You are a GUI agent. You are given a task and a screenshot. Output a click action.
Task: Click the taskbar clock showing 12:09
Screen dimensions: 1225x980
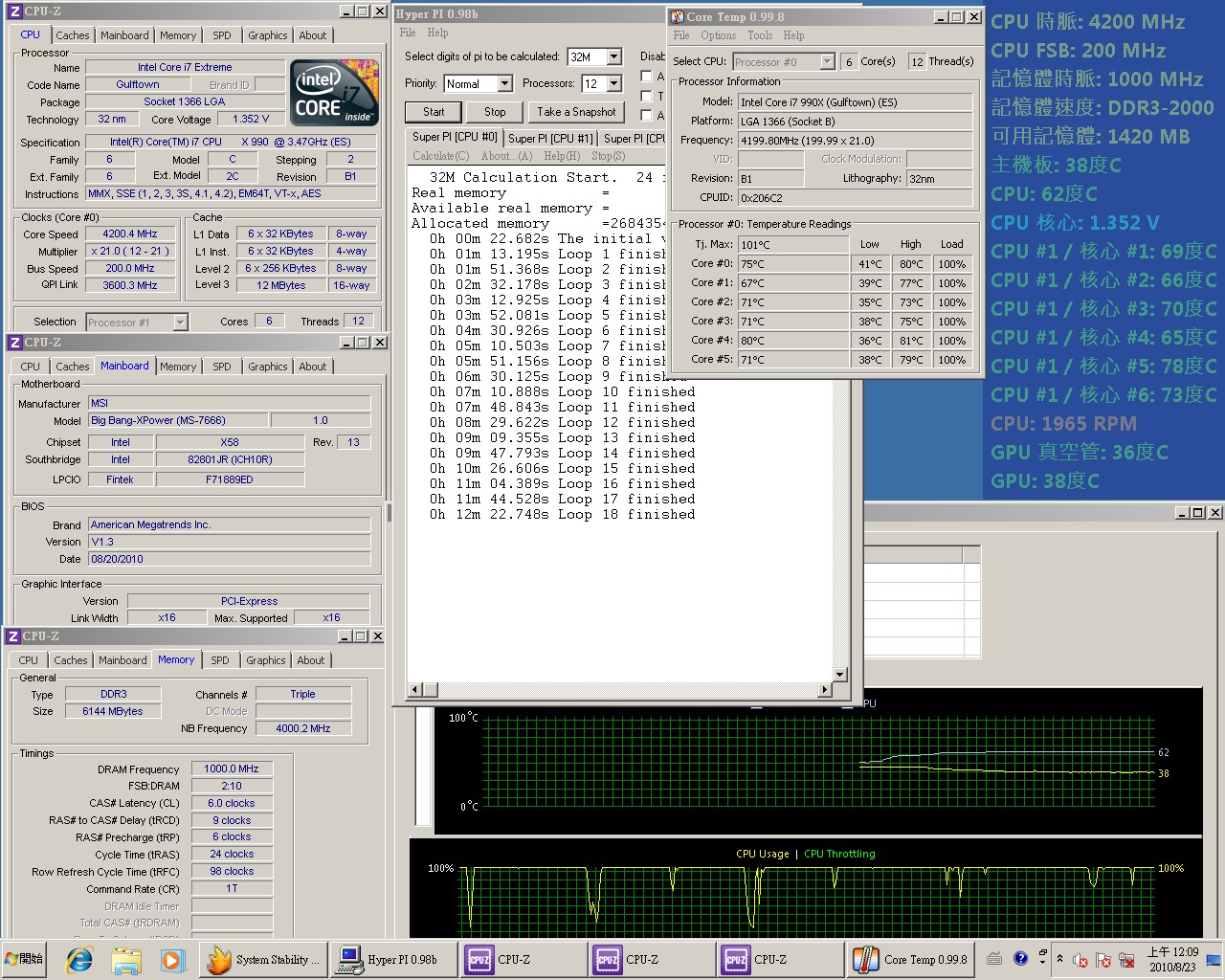coord(1172,959)
